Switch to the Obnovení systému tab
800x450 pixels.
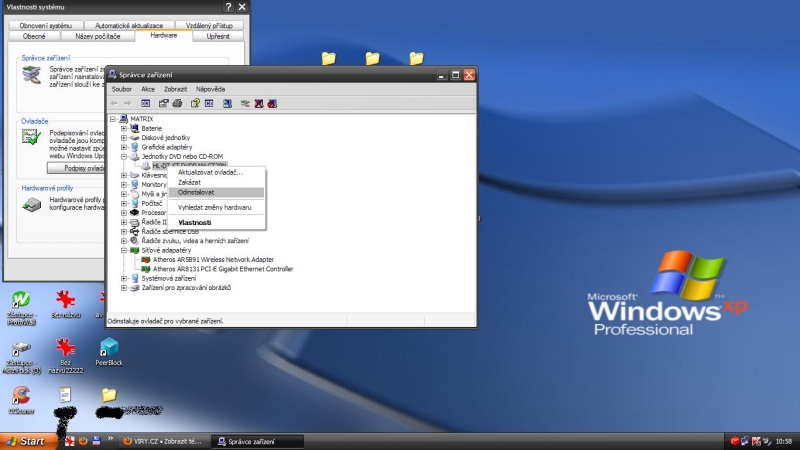click(45, 26)
